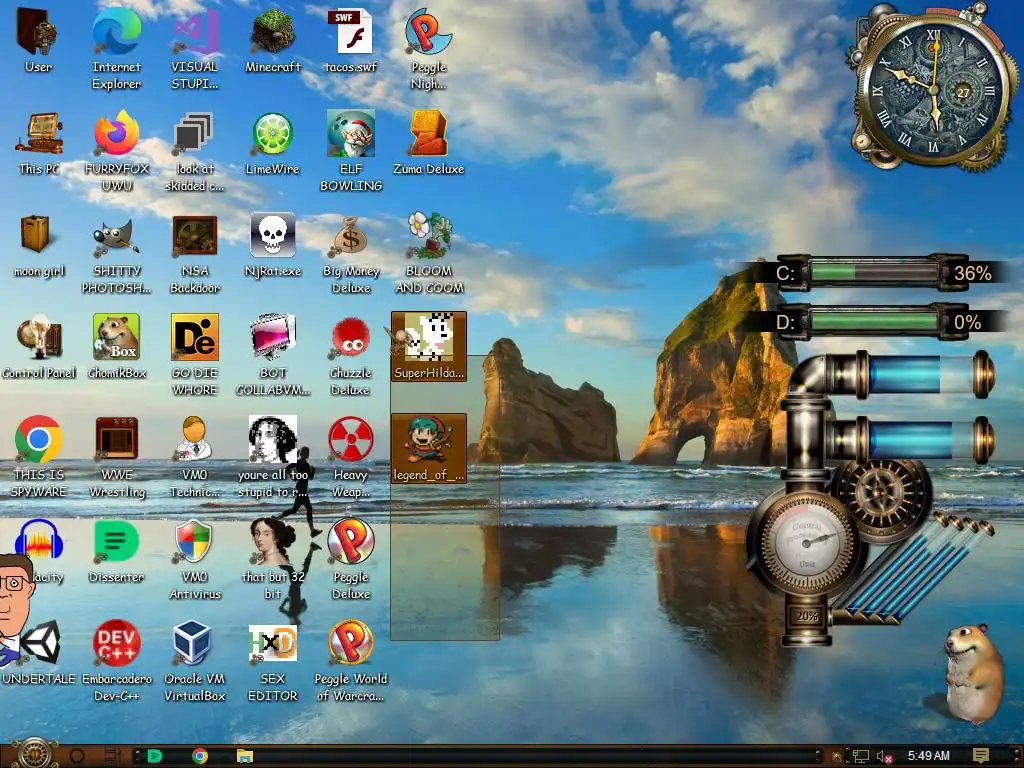
Task: Select the This PC icon
Action: (x=38, y=144)
